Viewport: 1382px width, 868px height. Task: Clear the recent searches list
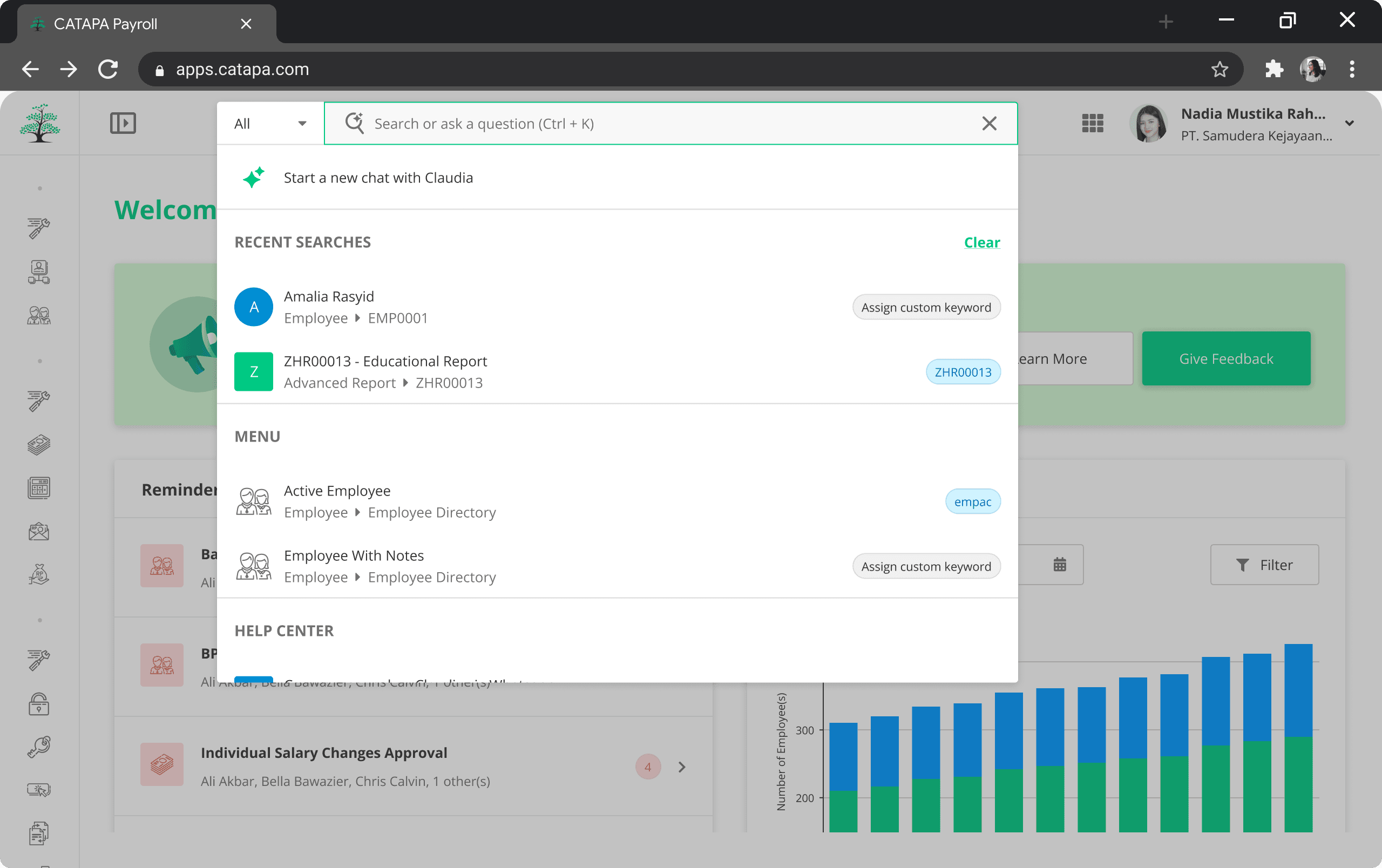pyautogui.click(x=981, y=243)
